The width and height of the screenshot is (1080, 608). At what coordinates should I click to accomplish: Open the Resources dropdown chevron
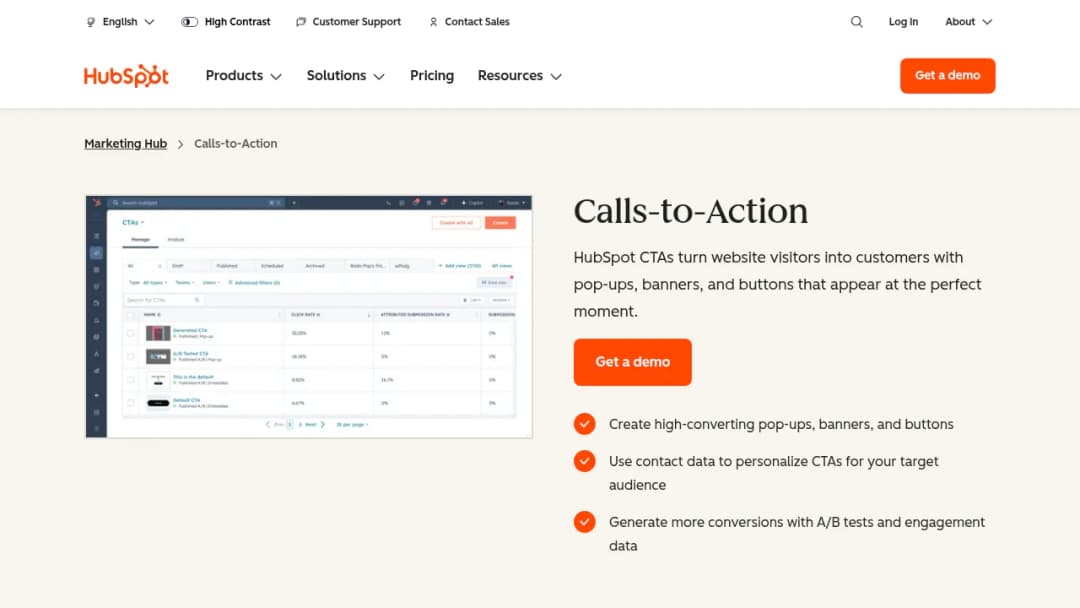pyautogui.click(x=556, y=76)
